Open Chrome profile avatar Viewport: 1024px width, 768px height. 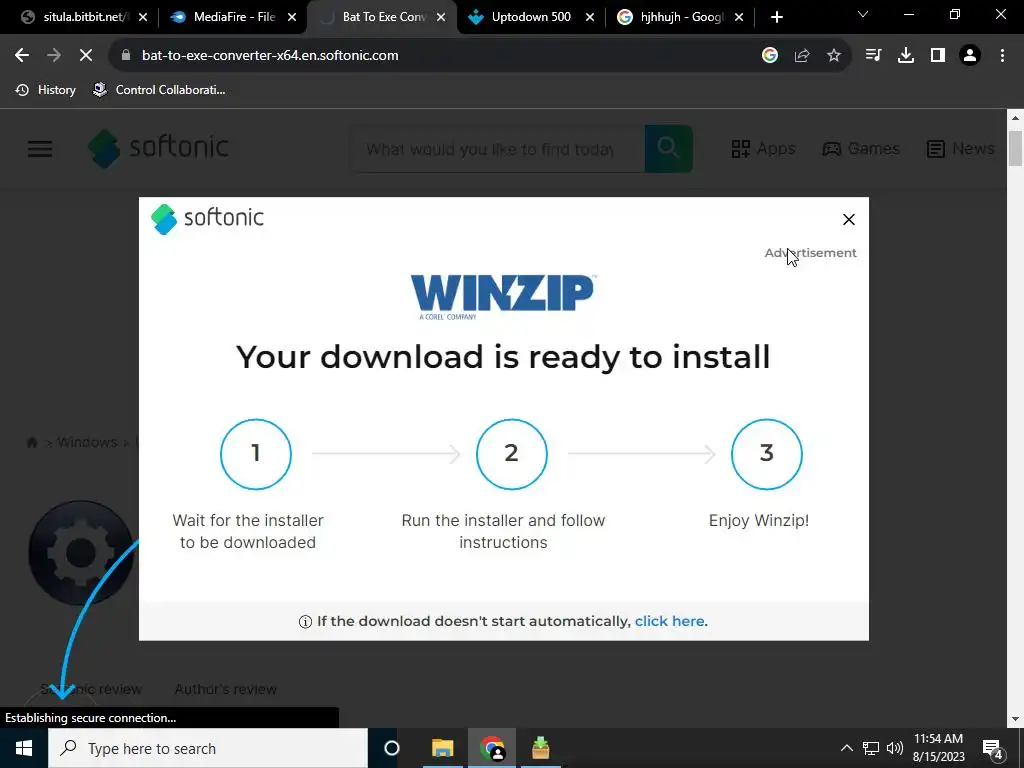[x=970, y=56]
